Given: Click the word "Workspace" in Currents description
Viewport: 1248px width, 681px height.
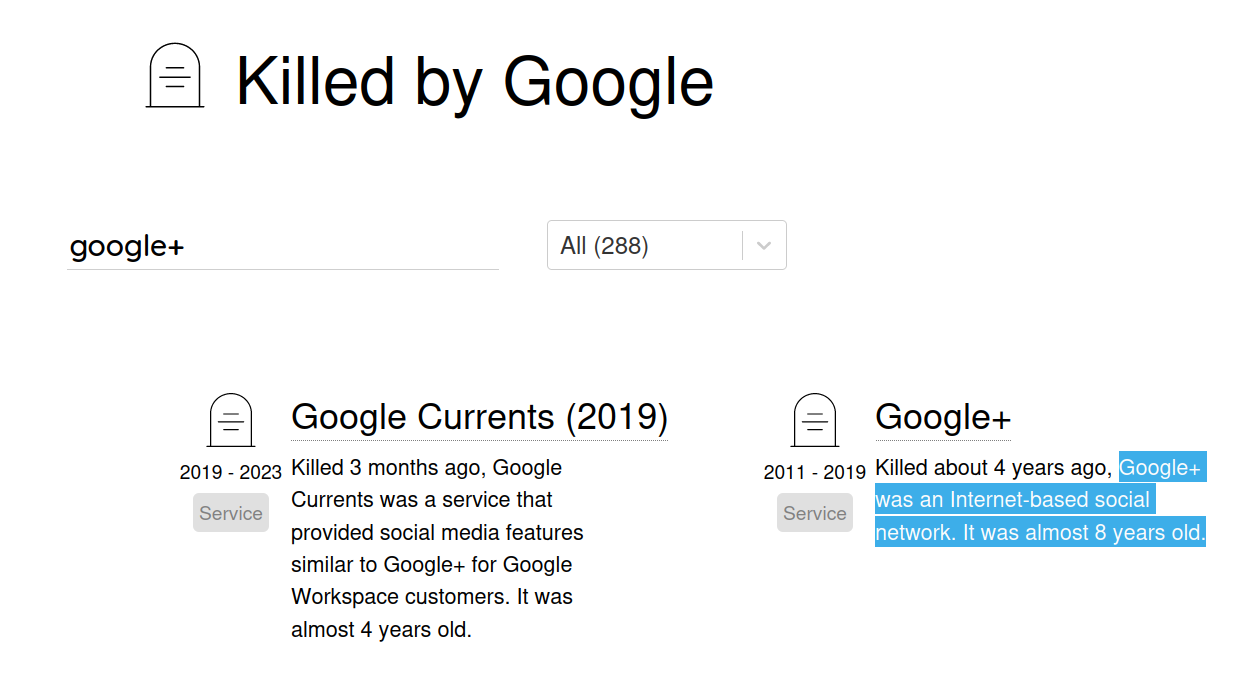Looking at the screenshot, I should pyautogui.click(x=345, y=597).
